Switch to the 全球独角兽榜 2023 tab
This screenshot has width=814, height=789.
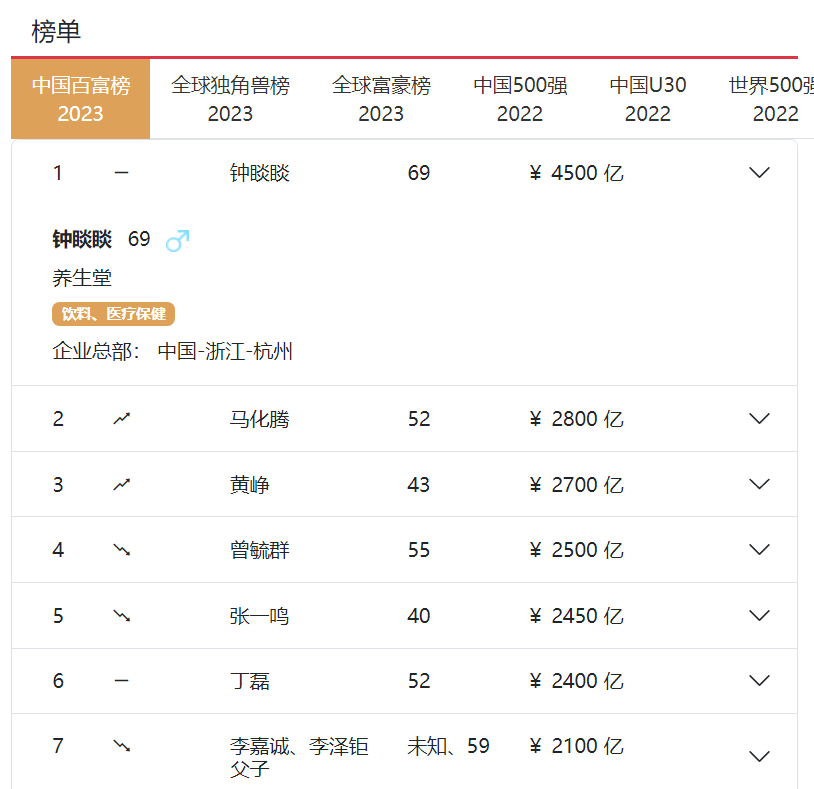[230, 99]
